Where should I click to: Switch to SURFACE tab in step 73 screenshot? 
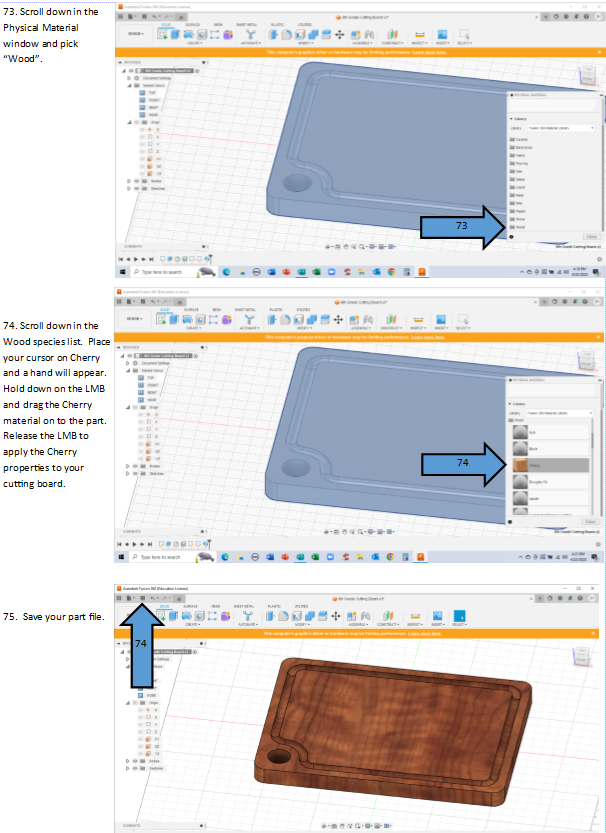pyautogui.click(x=192, y=24)
